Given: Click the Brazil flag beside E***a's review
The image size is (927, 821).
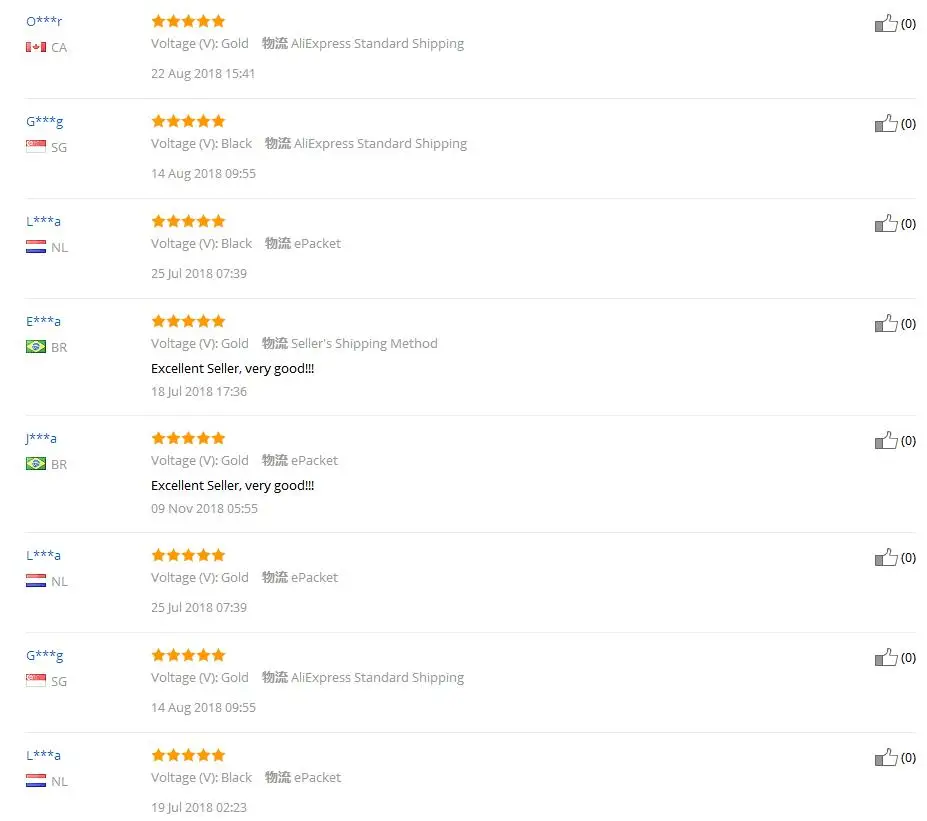Looking at the screenshot, I should click(x=35, y=346).
